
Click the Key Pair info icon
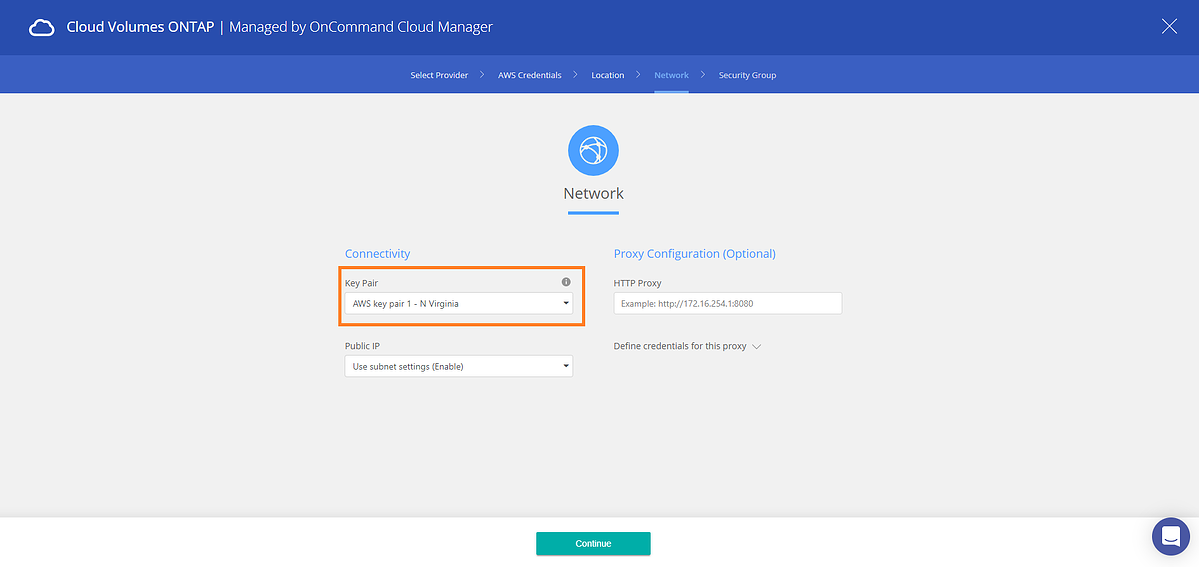point(566,283)
